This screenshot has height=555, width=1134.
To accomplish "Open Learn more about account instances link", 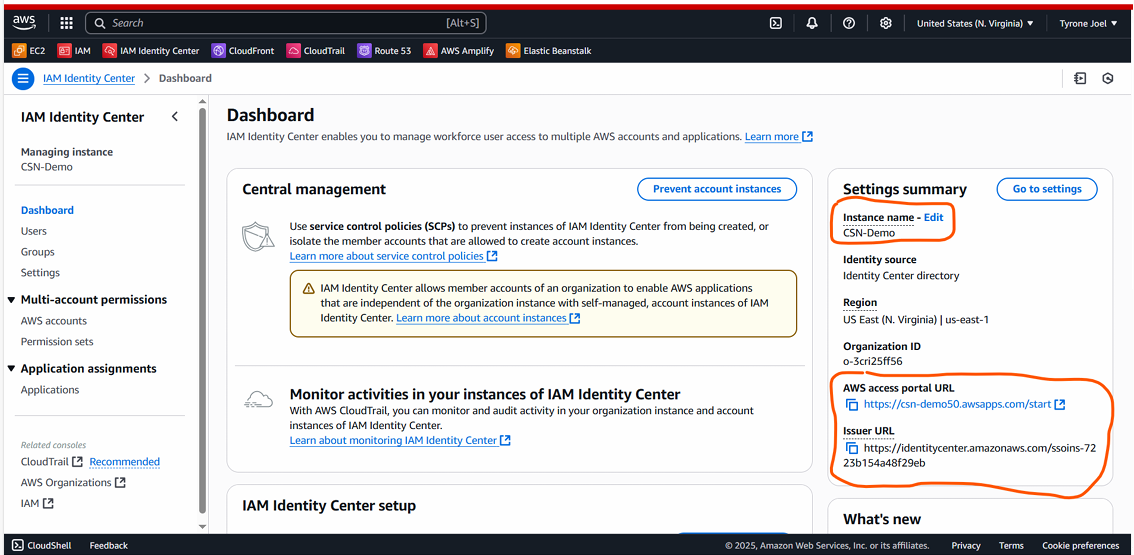I will click(x=488, y=318).
